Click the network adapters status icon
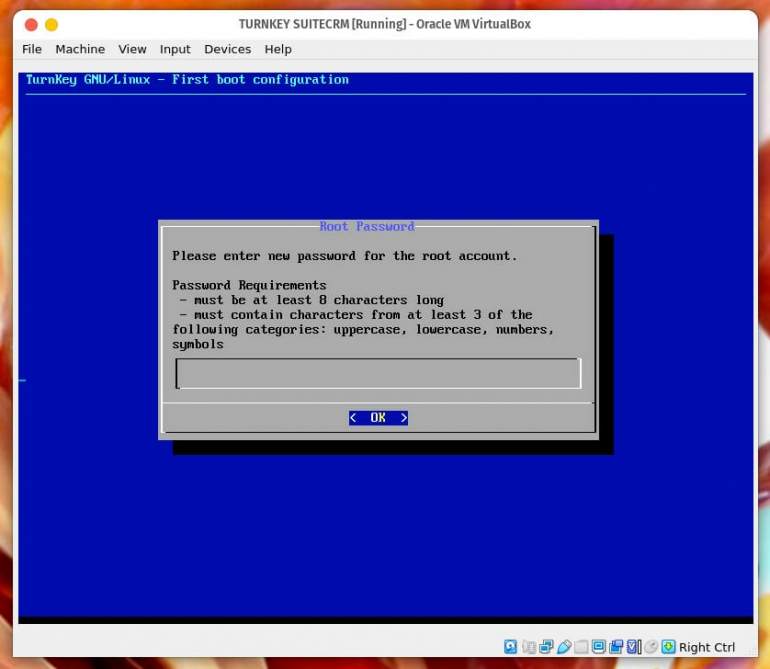770x669 pixels. (x=546, y=646)
